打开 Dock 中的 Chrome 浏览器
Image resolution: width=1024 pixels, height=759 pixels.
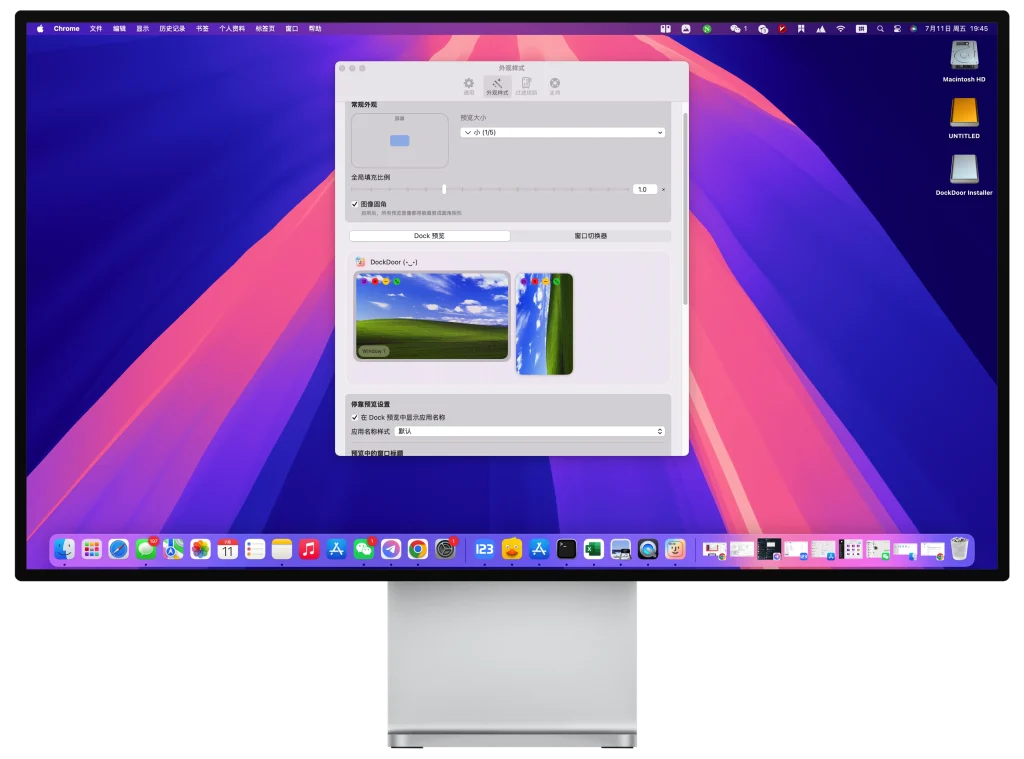[417, 548]
